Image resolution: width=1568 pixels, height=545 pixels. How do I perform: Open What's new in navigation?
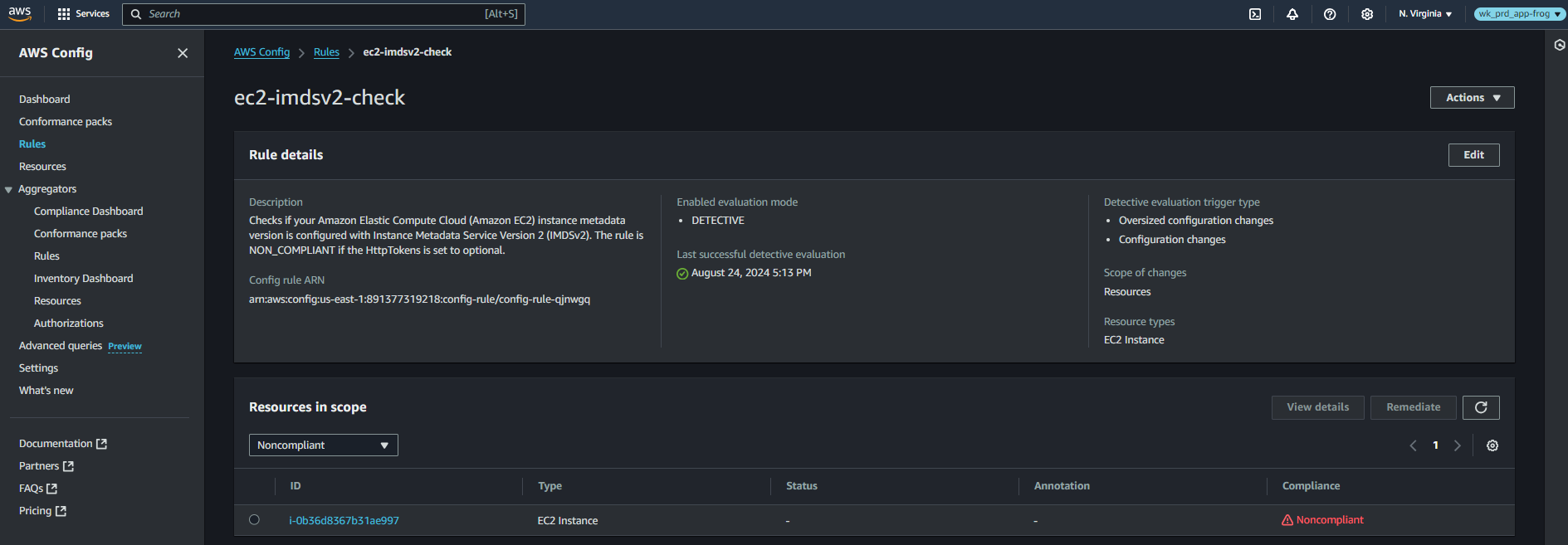[x=46, y=391]
